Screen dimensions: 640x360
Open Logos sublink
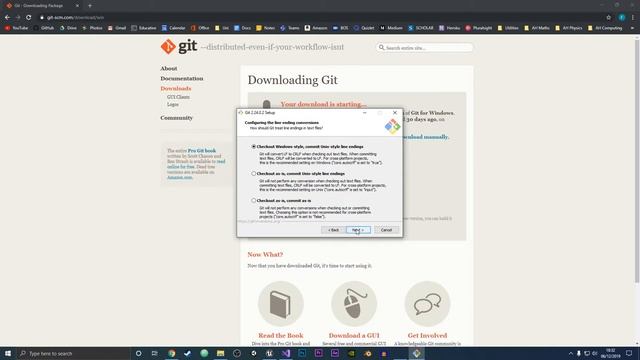click(x=173, y=104)
